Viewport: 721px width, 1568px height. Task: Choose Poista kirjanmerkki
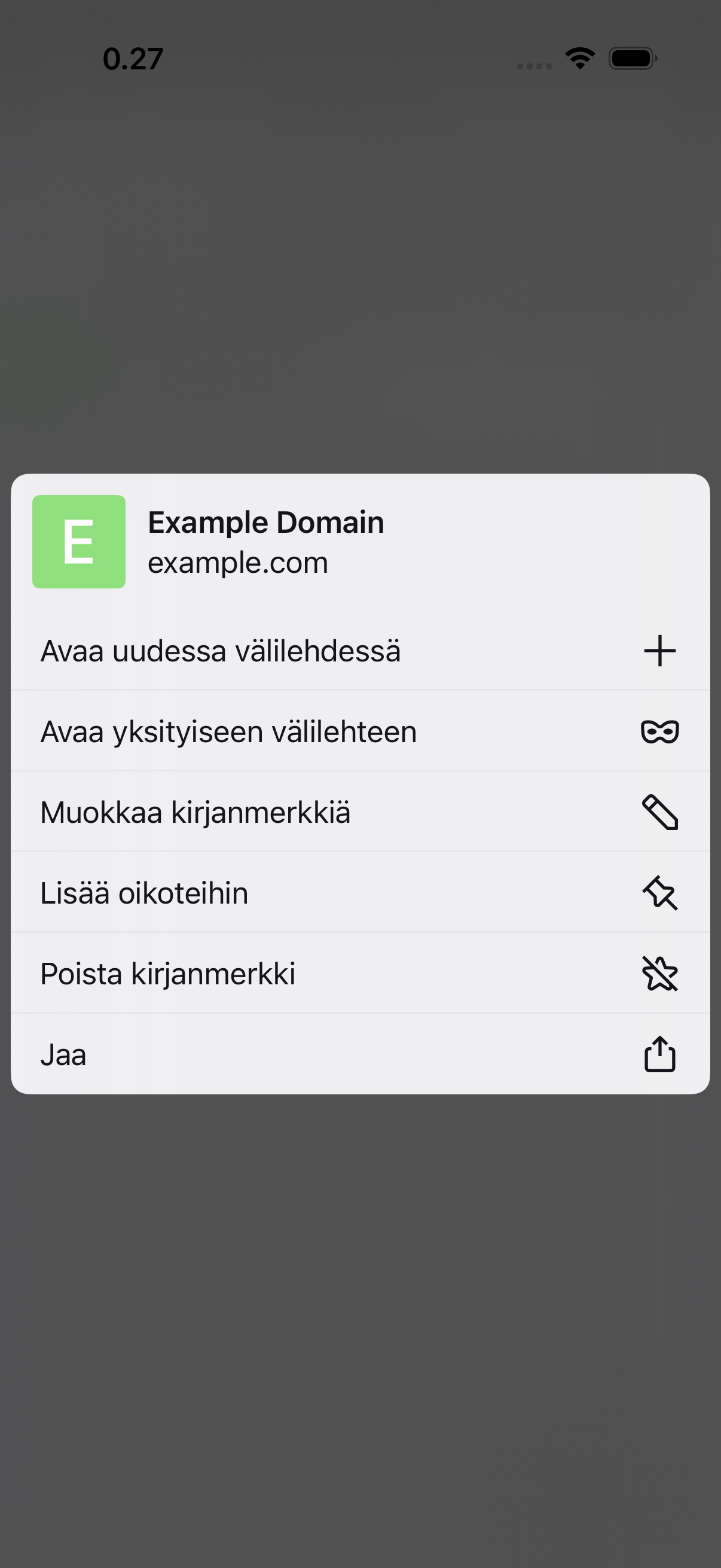point(360,974)
